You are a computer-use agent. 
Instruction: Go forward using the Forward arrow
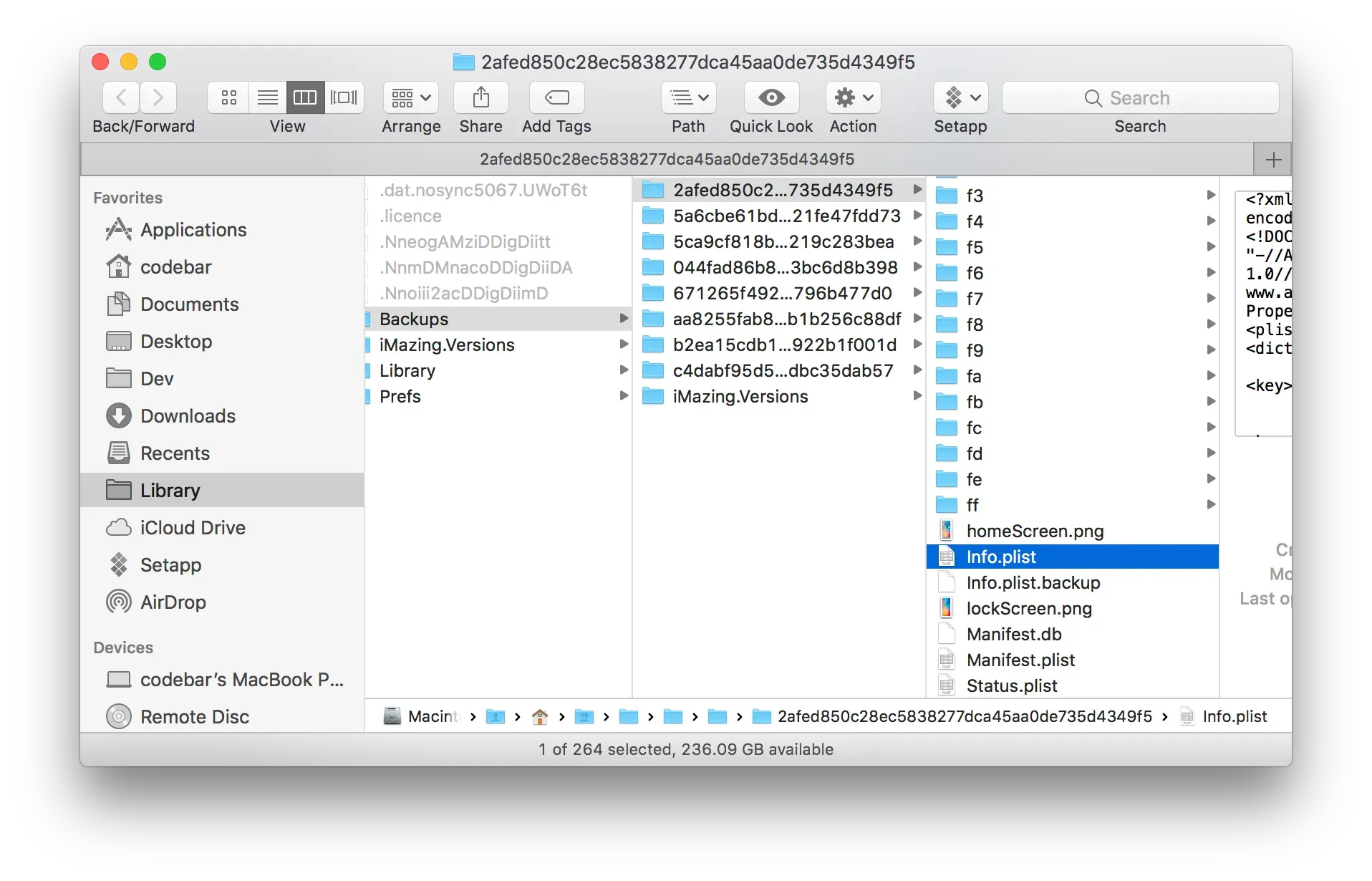pos(158,97)
